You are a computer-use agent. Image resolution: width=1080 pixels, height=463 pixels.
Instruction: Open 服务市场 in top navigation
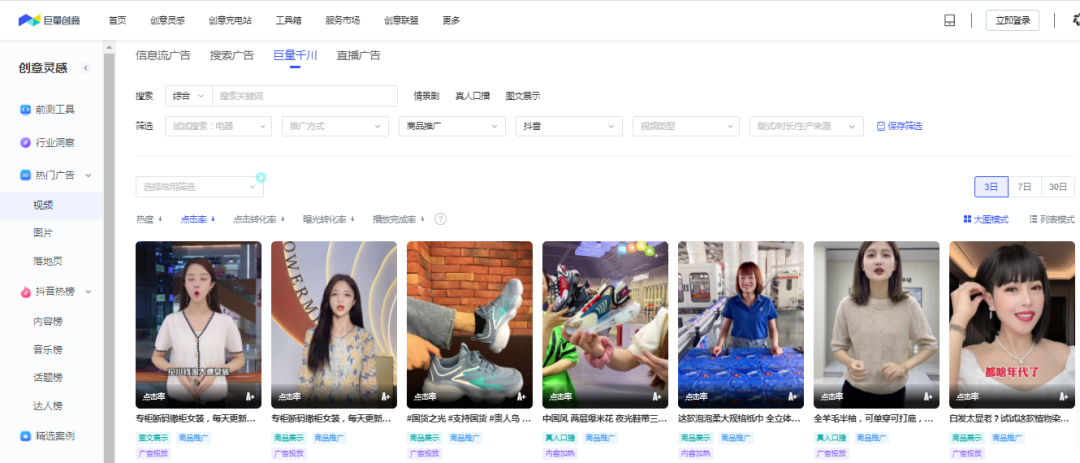point(343,21)
